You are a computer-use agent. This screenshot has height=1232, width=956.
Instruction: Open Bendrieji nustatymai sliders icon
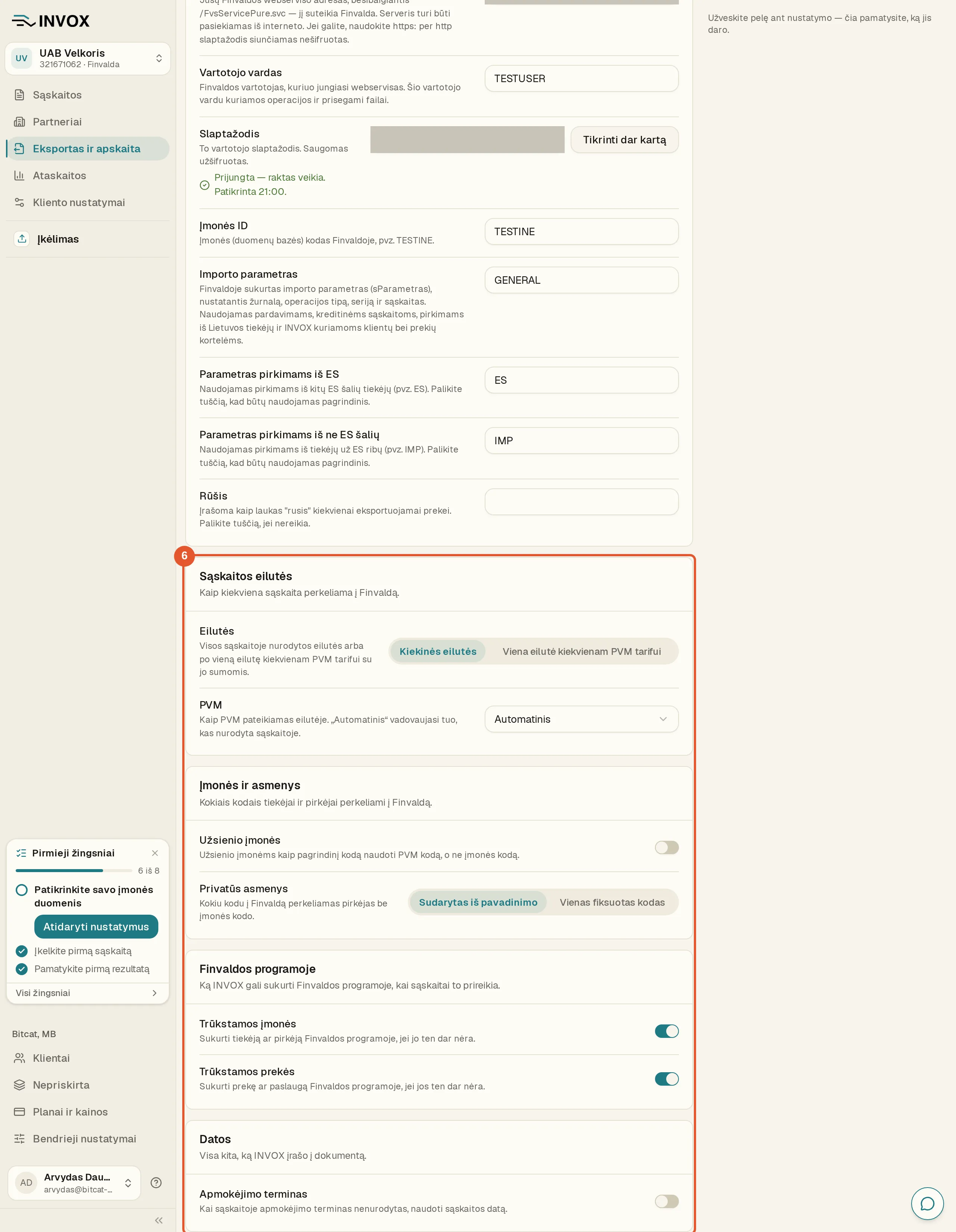coord(19,1138)
